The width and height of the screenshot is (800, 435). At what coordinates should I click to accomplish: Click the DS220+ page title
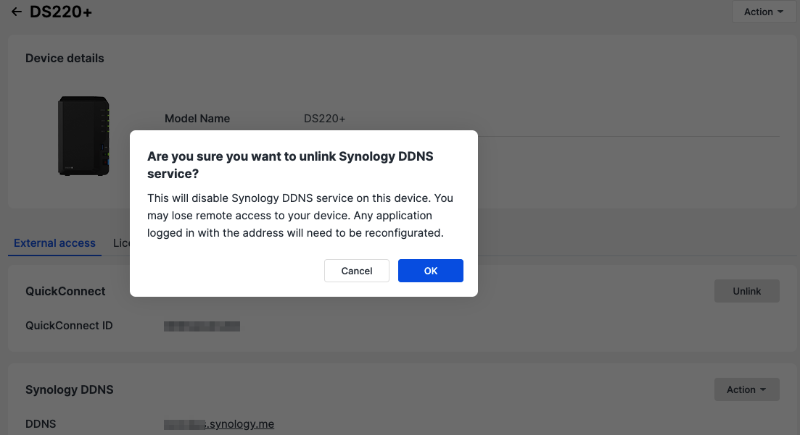(62, 12)
